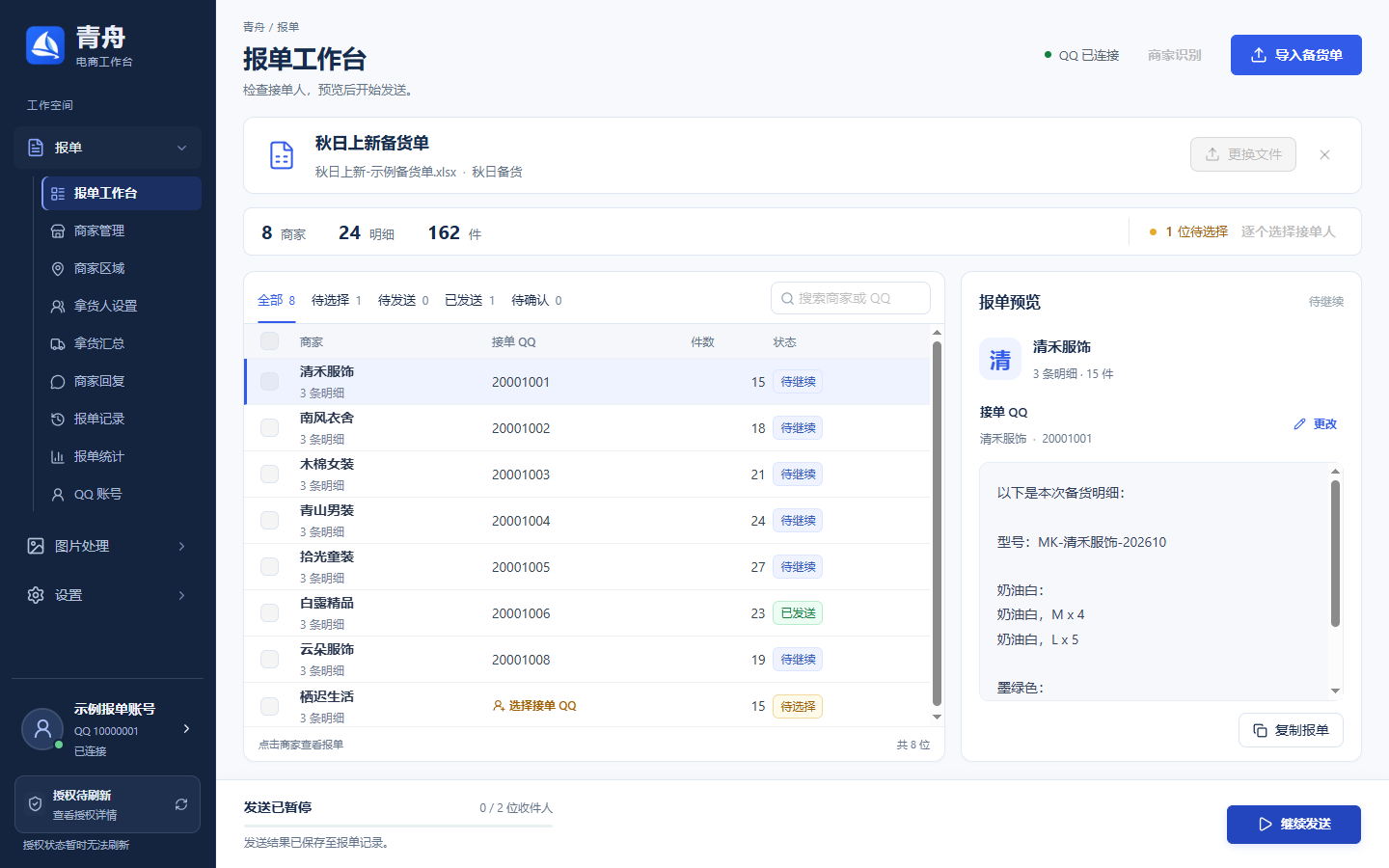This screenshot has width=1389, height=868.
Task: Check the box for 木棉女装 row
Action: coord(270,475)
